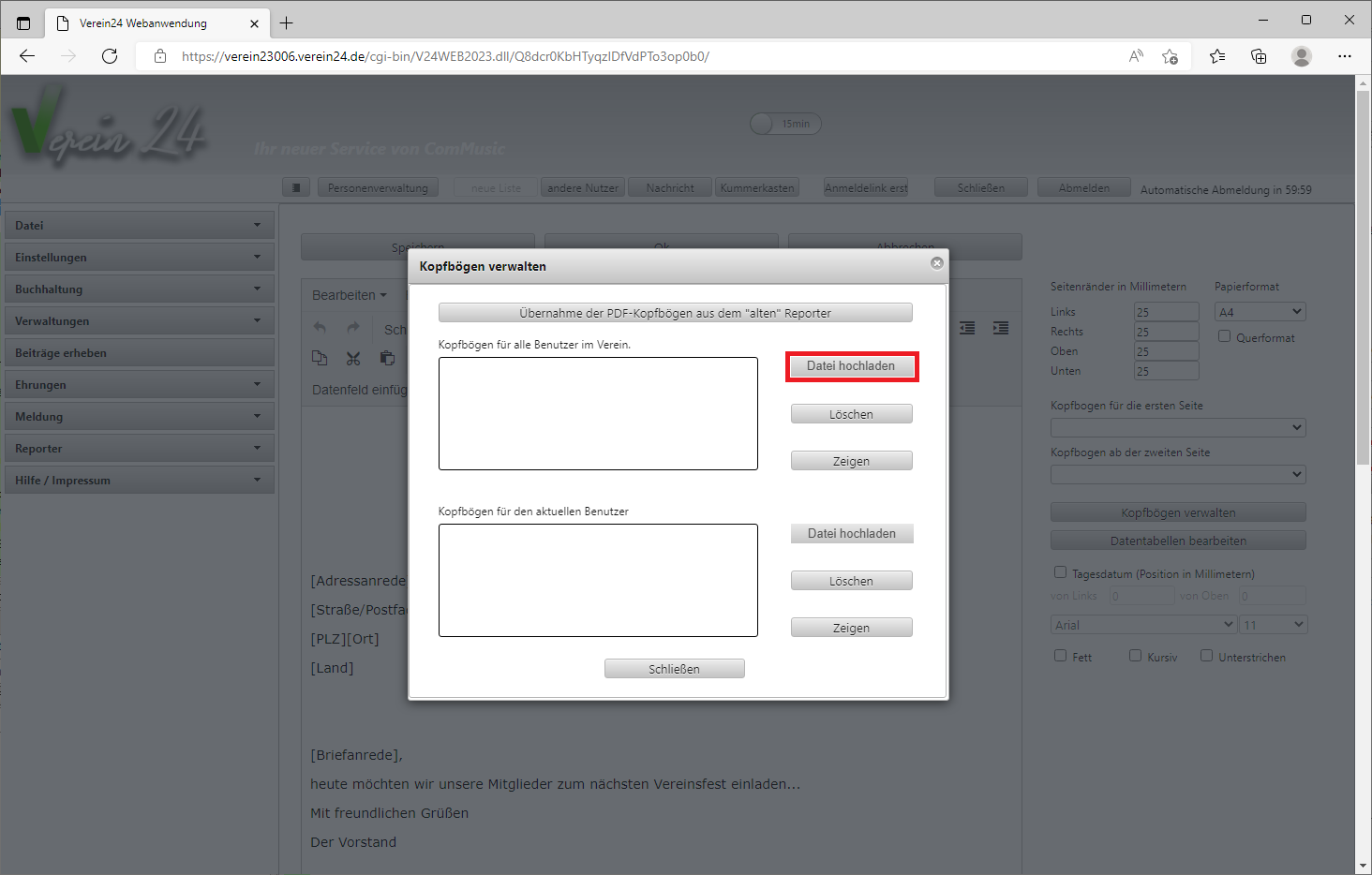Close the Kopfbögen verwalten dialog with X

(x=936, y=263)
